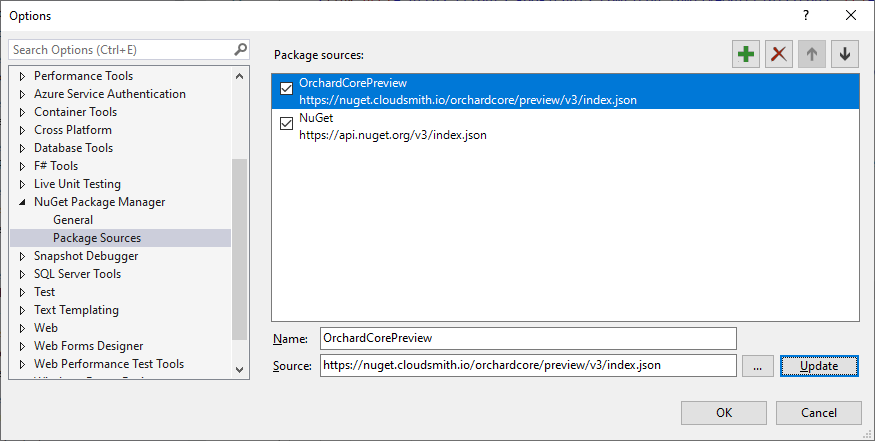
Task: Select the Web Forms Designer tree item
Action: tap(89, 346)
